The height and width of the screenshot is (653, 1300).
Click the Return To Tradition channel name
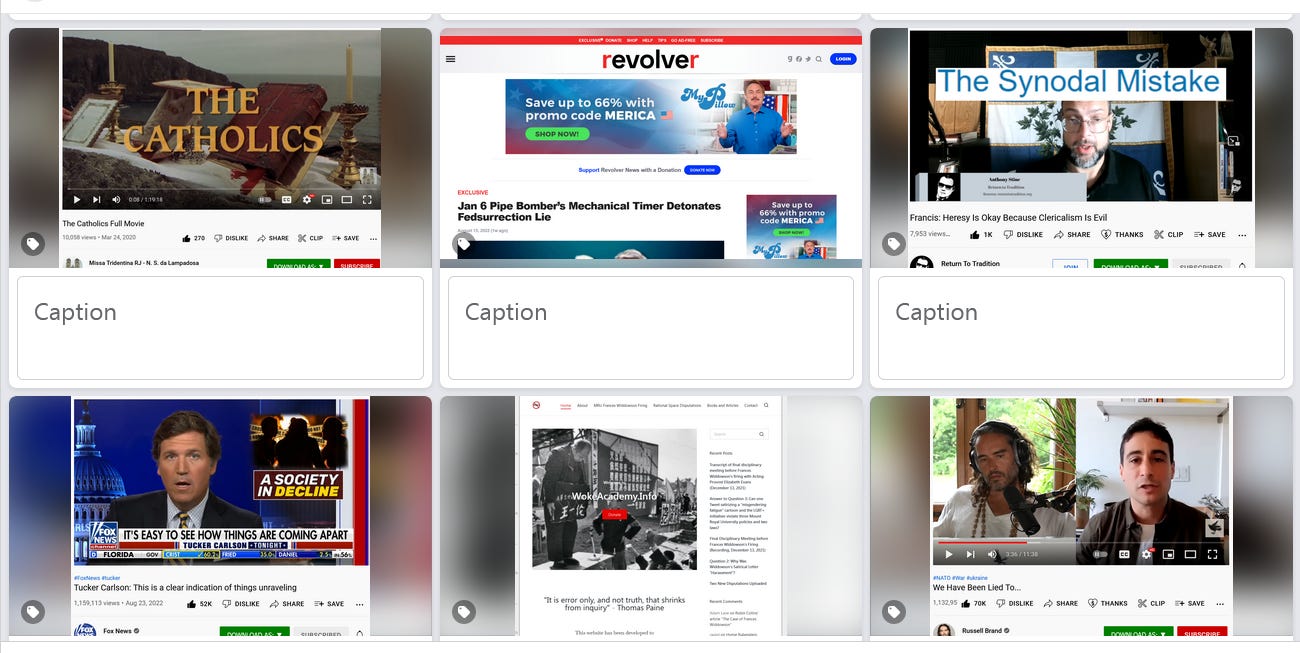tap(970, 264)
